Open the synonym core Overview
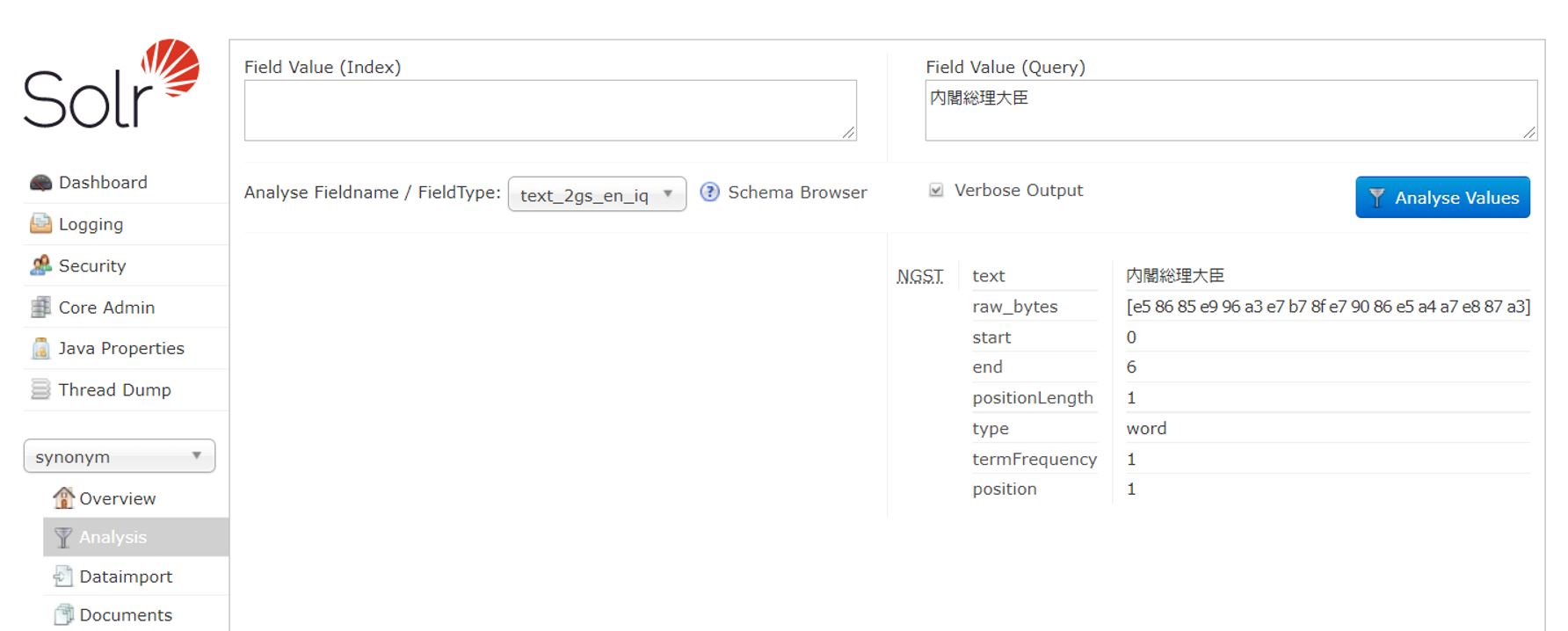Image resolution: width=1568 pixels, height=631 pixels. click(x=117, y=498)
